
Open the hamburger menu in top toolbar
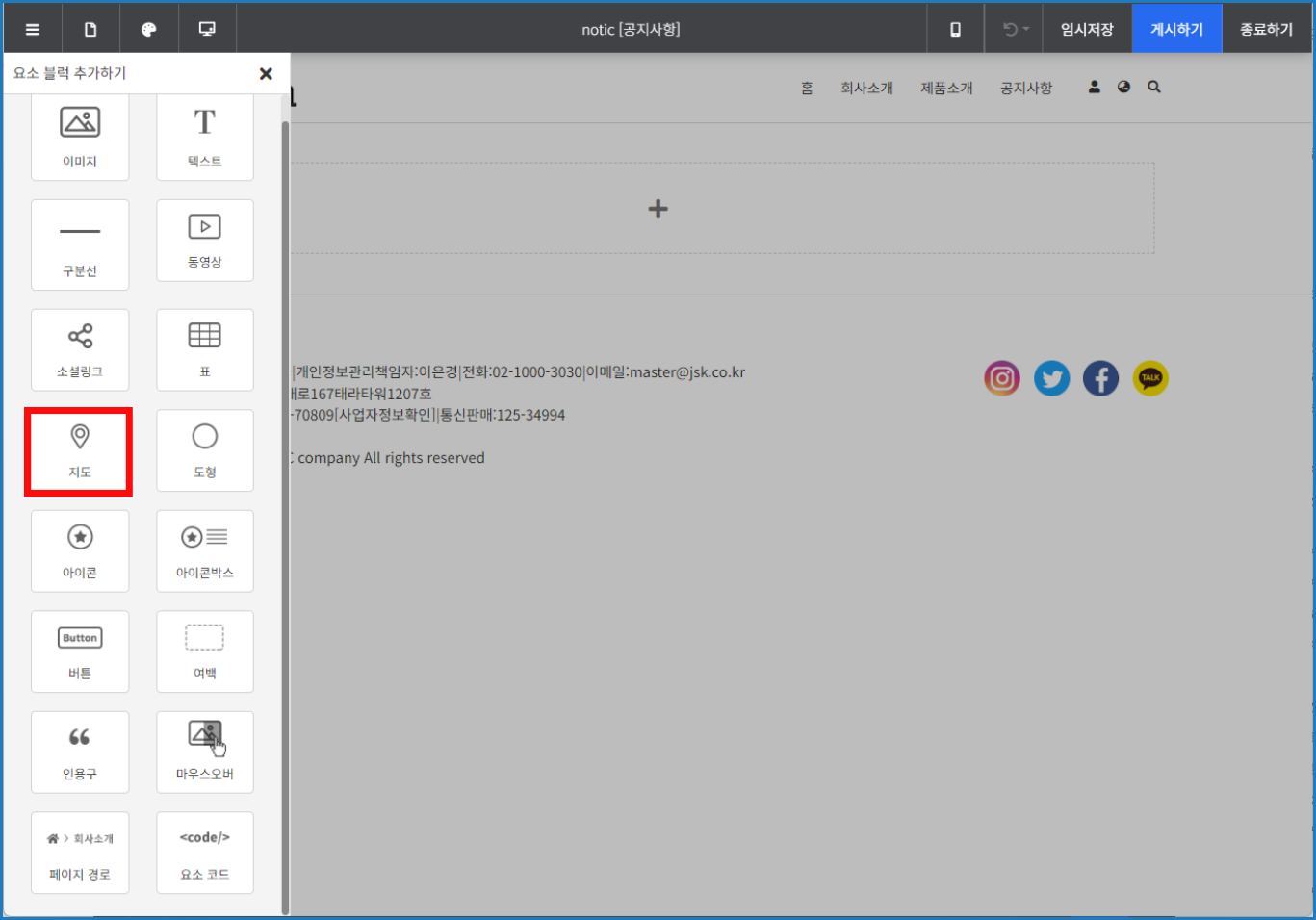33,29
